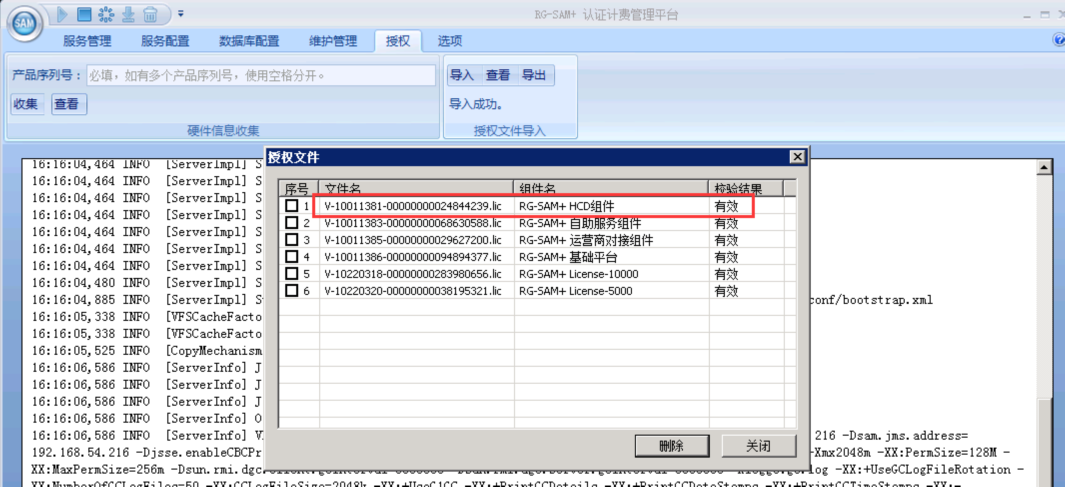Switch to the 服务配置 tab

[x=165, y=41]
